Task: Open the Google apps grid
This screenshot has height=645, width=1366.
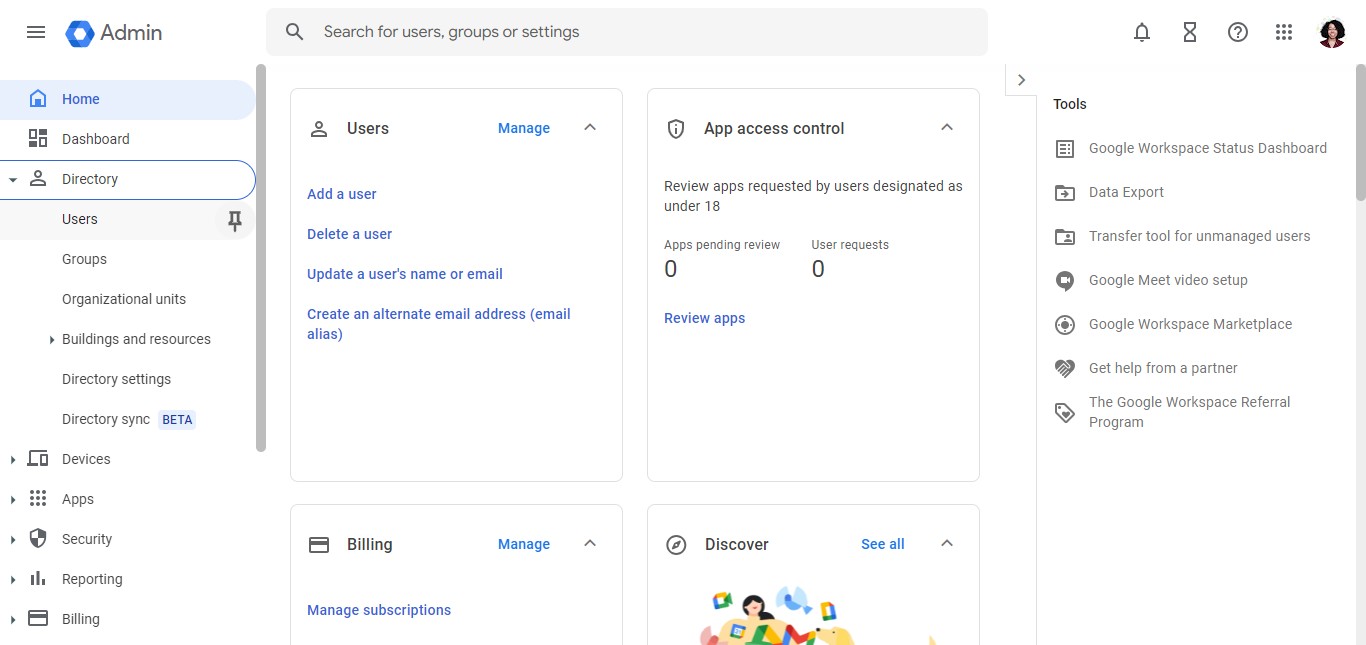Action: click(x=1285, y=32)
